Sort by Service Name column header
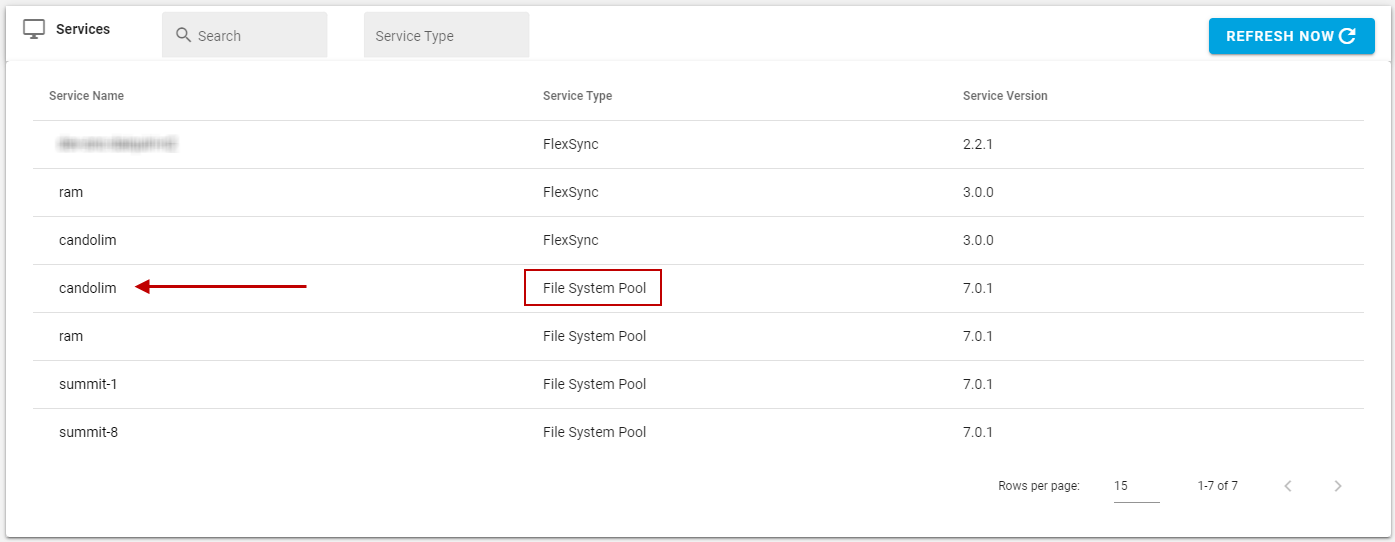The width and height of the screenshot is (1395, 542). (86, 96)
